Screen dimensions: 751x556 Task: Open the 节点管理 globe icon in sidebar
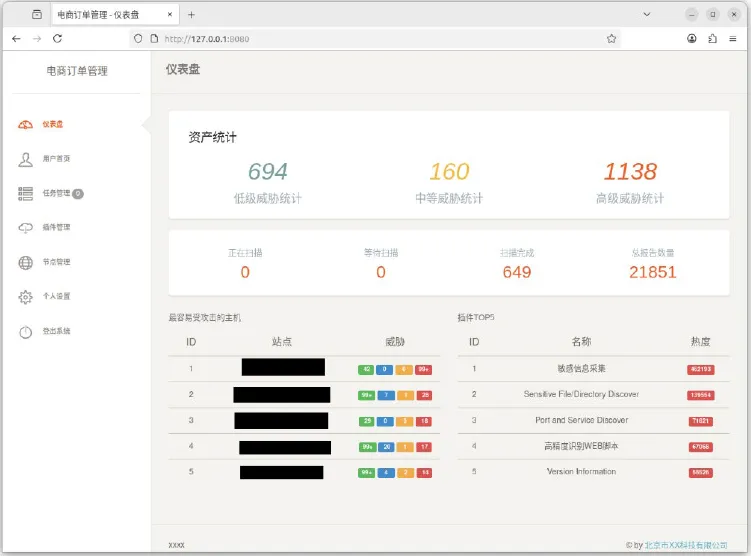click(x=25, y=262)
